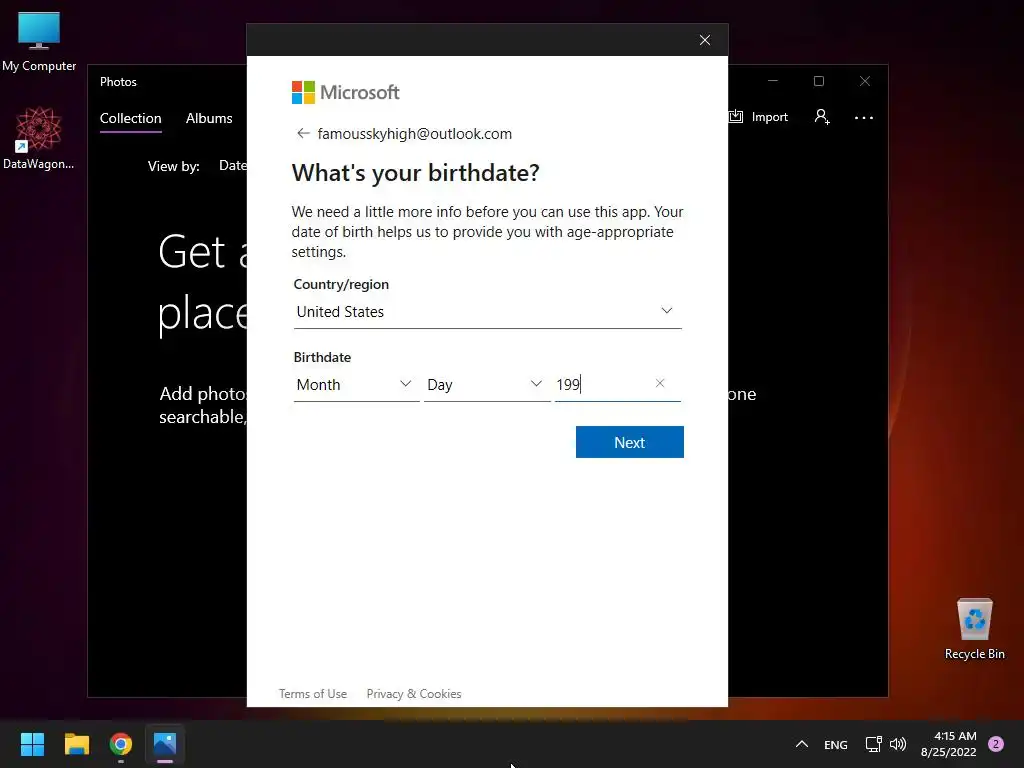Click the famousskyhigh@outlook.com email text

click(x=415, y=134)
